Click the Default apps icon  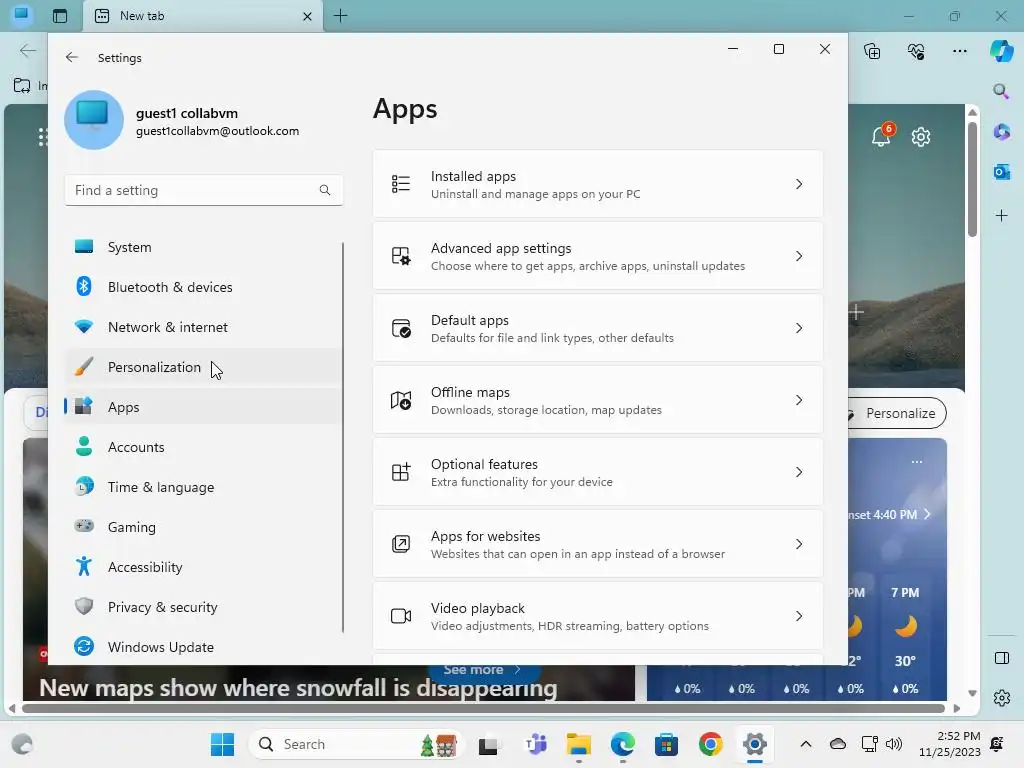coord(401,328)
